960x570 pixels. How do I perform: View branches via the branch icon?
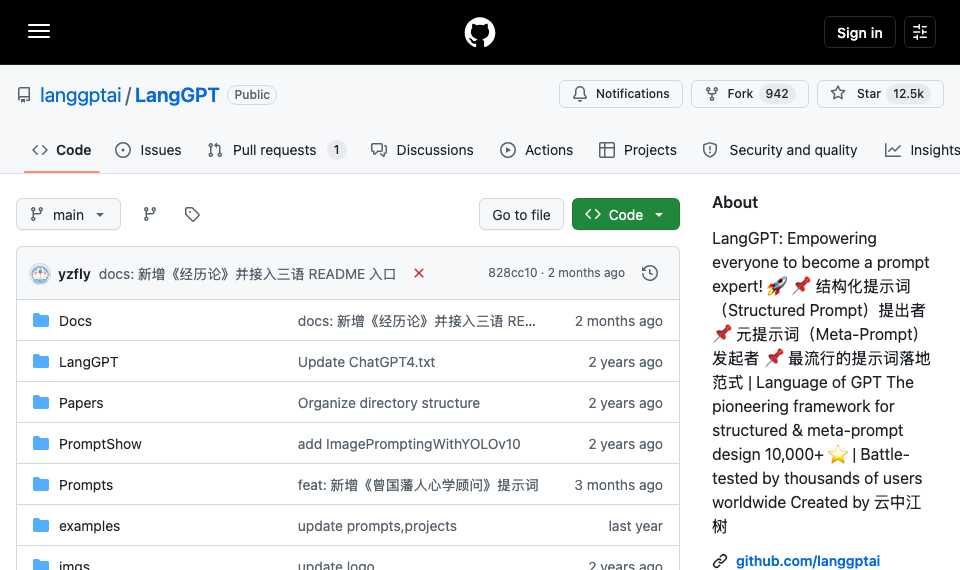pos(149,214)
